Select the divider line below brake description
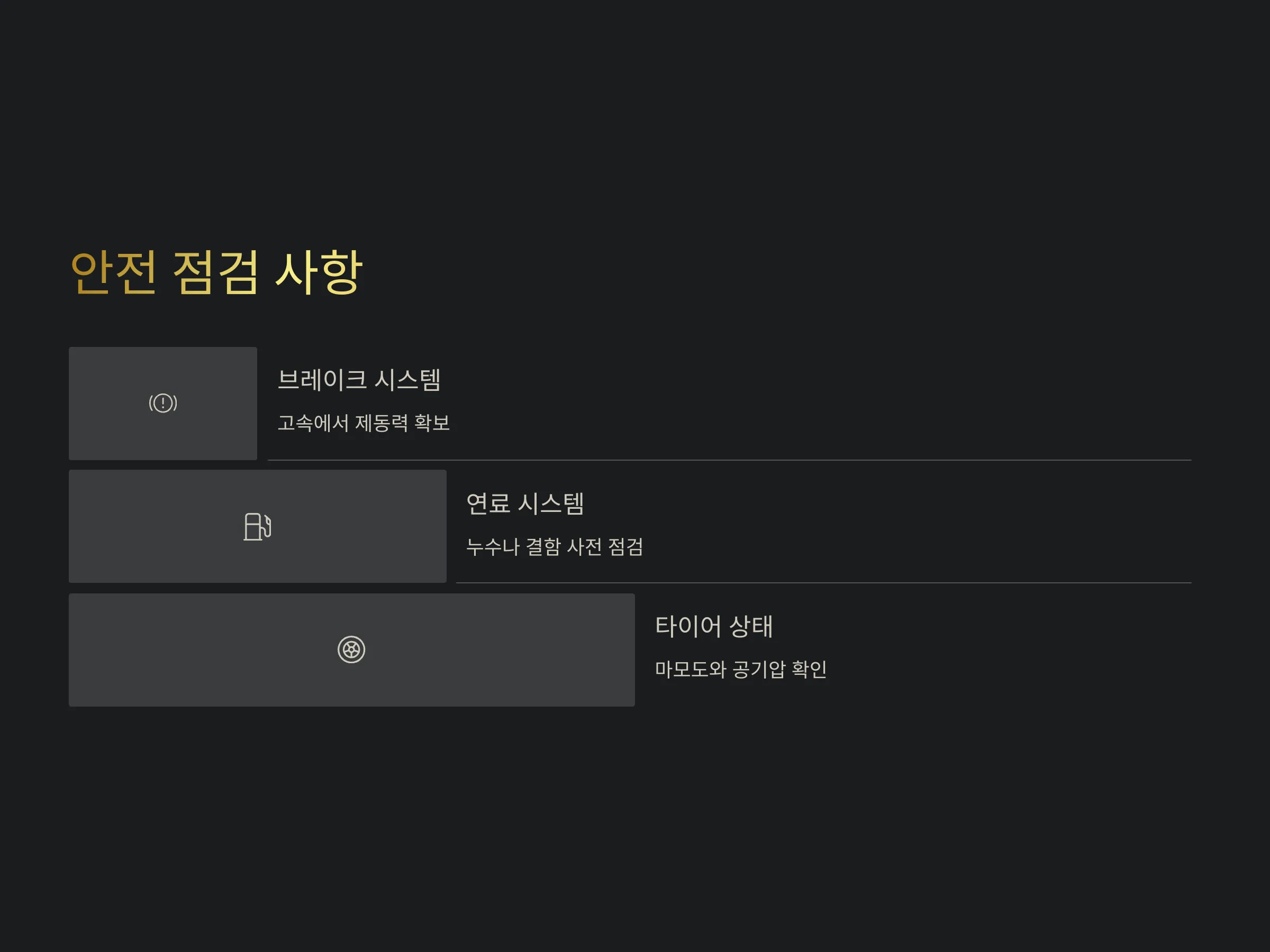Image resolution: width=1270 pixels, height=952 pixels. (x=729, y=460)
